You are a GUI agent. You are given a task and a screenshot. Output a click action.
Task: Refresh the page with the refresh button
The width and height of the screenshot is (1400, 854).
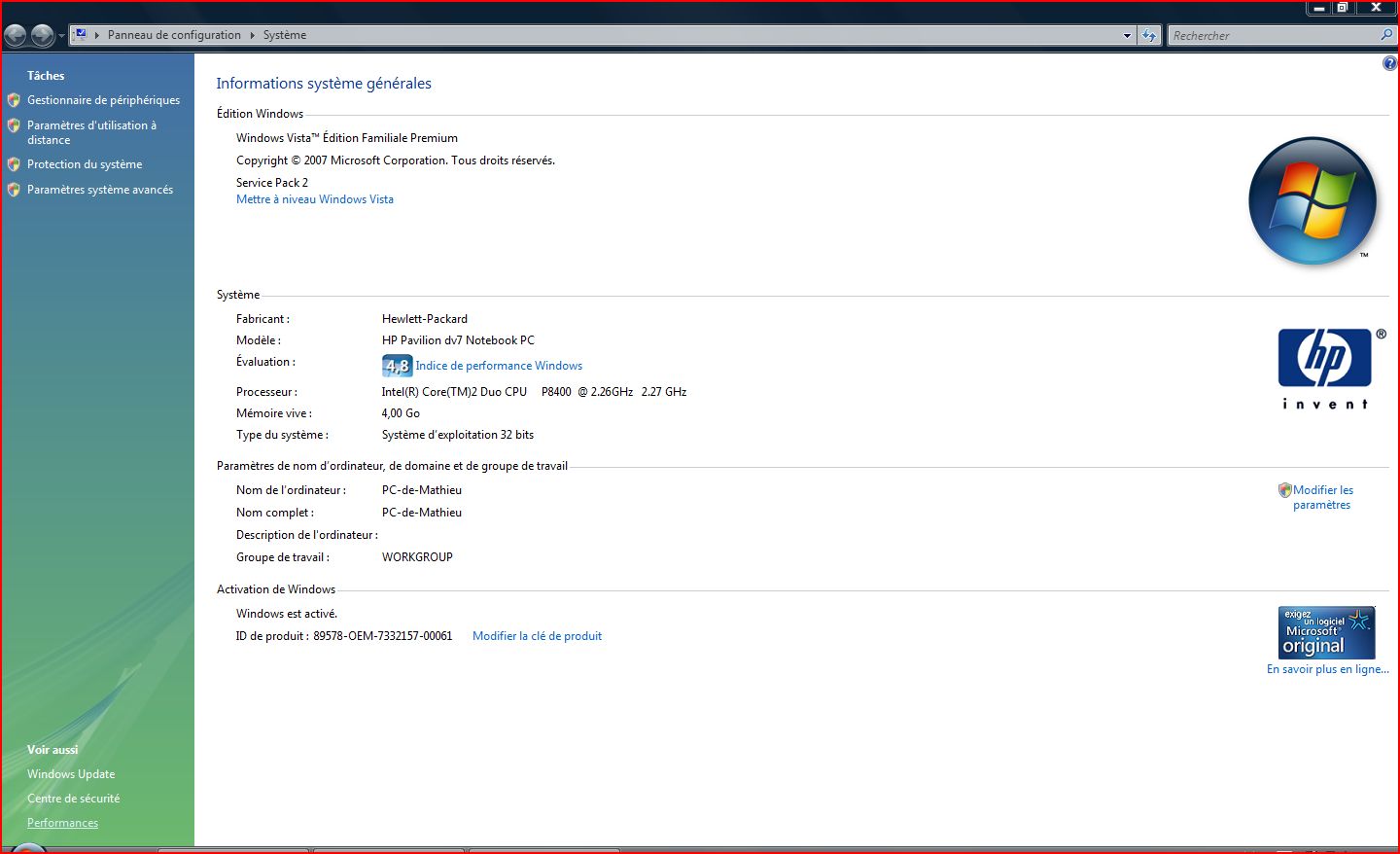point(1149,35)
